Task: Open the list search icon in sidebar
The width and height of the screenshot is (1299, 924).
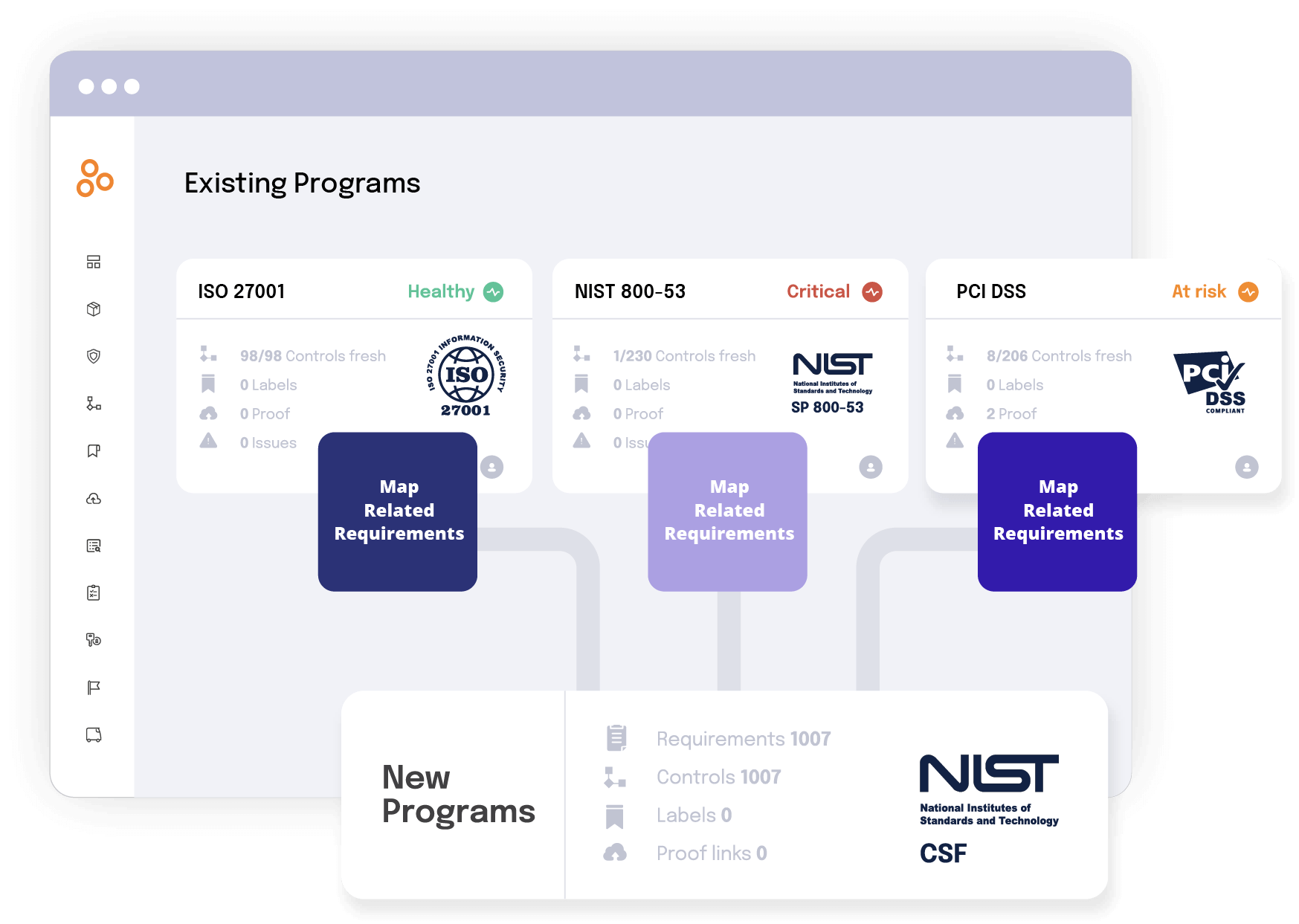Action: (x=94, y=546)
